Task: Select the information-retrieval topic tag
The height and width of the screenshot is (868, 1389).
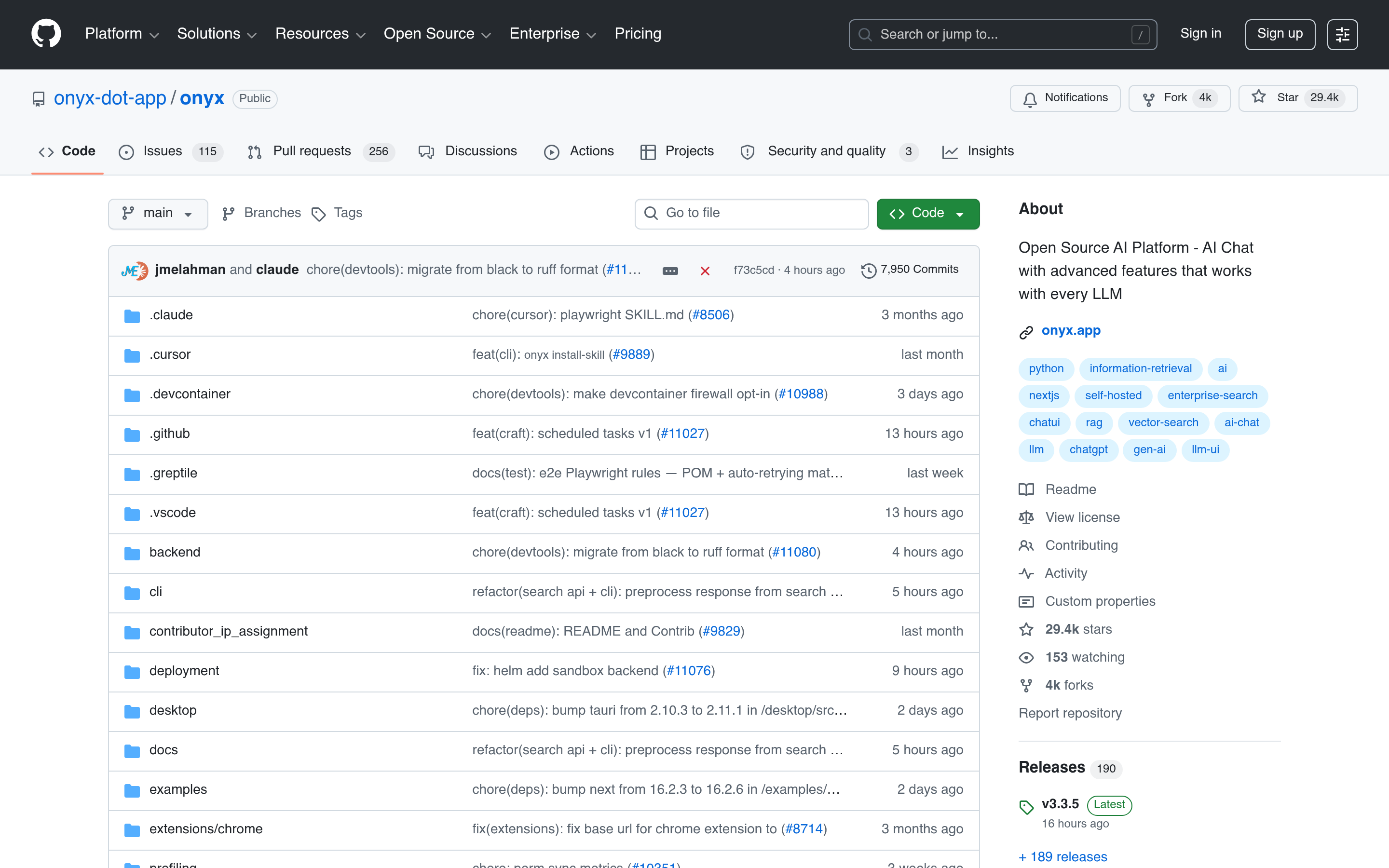Action: pyautogui.click(x=1141, y=368)
